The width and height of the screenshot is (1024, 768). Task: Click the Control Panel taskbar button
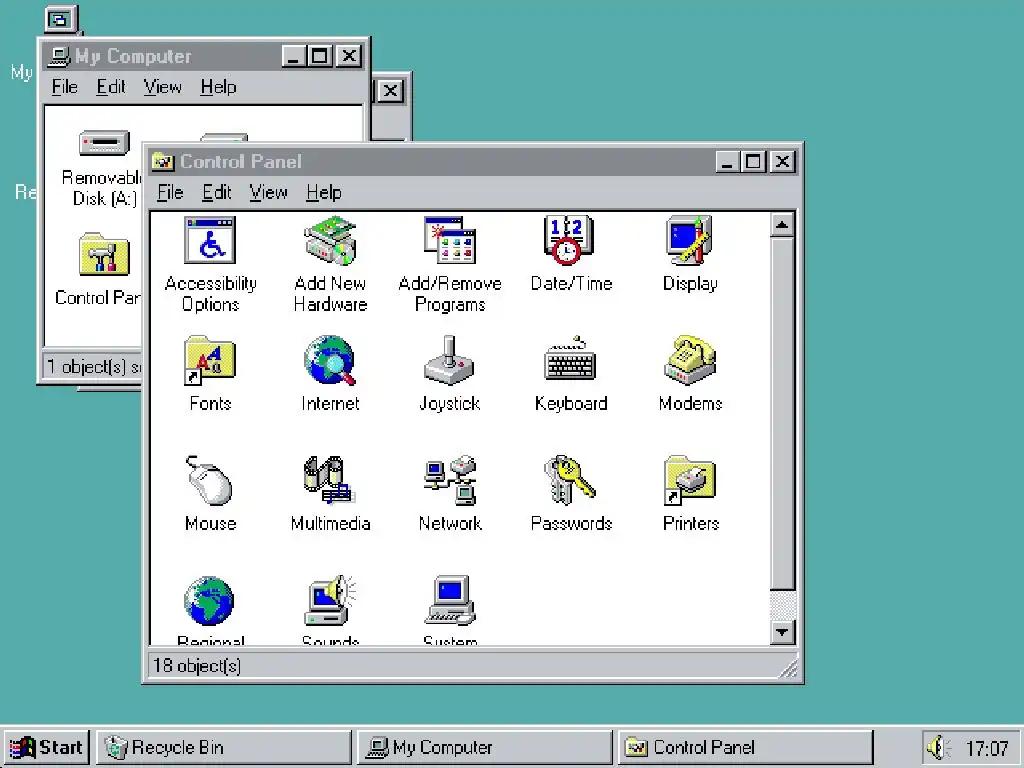tap(745, 747)
